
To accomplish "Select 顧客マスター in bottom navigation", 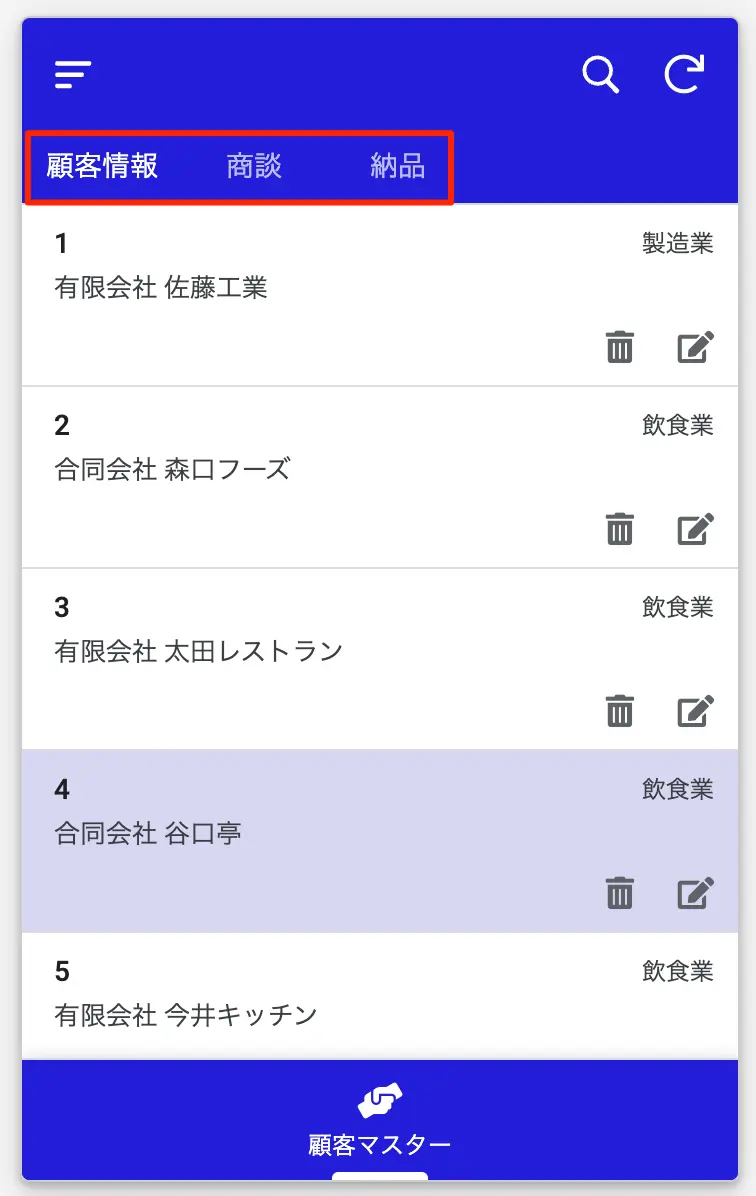I will (379, 1144).
